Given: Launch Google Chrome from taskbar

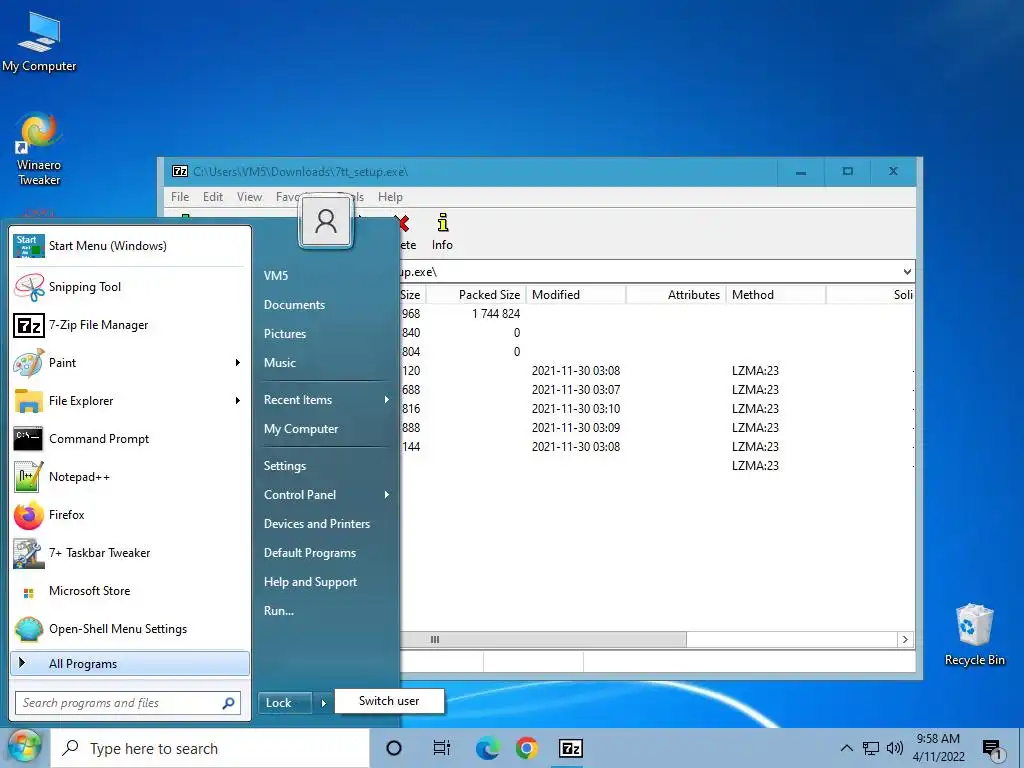Looking at the screenshot, I should point(527,748).
